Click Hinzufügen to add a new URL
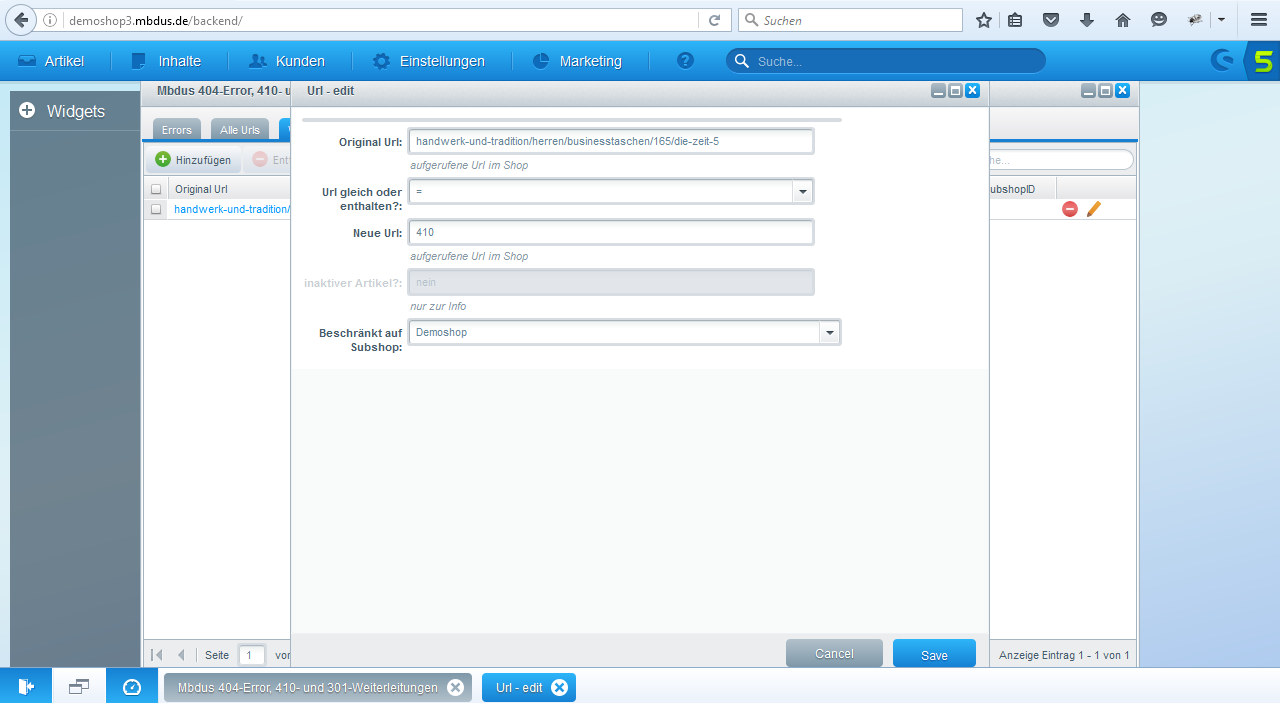The width and height of the screenshot is (1280, 703). click(x=193, y=159)
